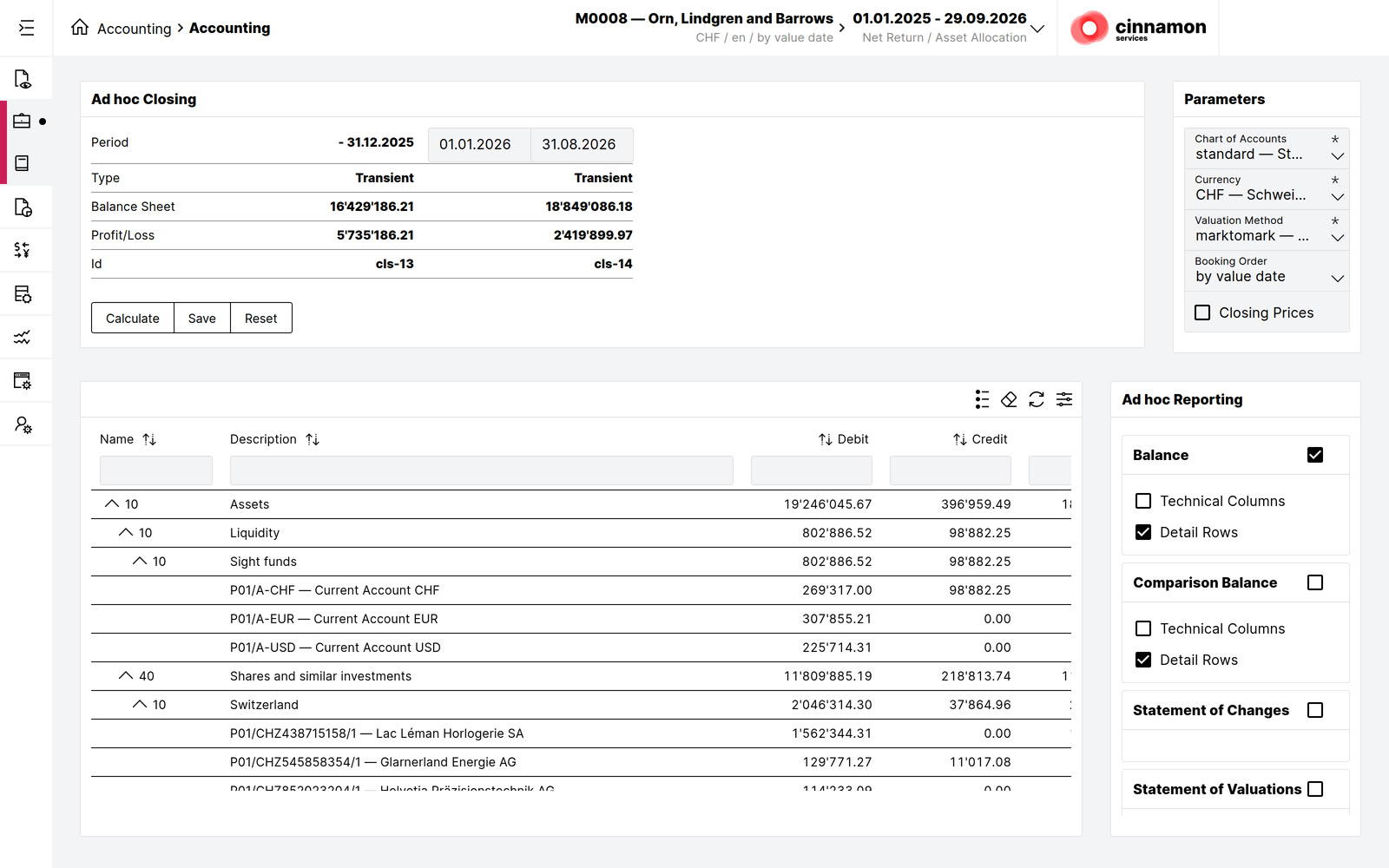Open the ledger book sidebar icon
Image resolution: width=1389 pixels, height=868 pixels.
[23, 163]
